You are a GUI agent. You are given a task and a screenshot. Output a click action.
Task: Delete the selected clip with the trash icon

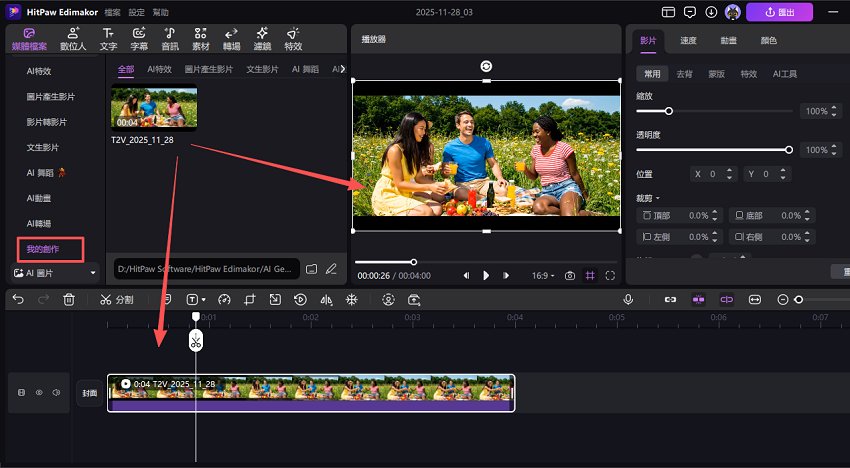[x=69, y=299]
